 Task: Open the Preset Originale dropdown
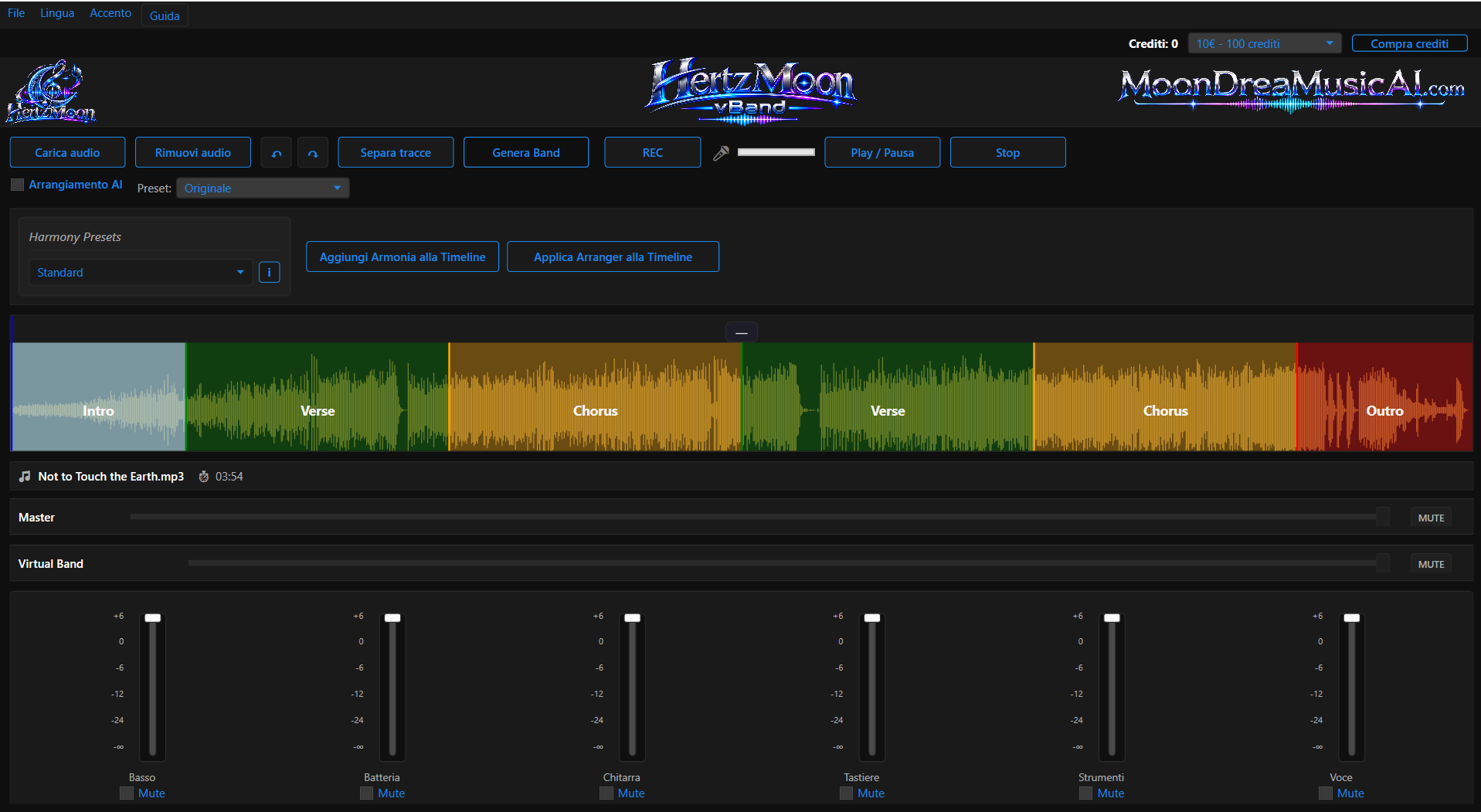click(263, 188)
